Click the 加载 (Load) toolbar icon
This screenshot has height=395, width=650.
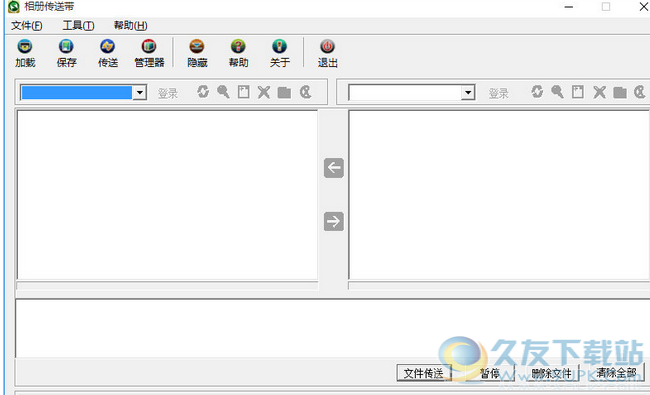click(25, 53)
